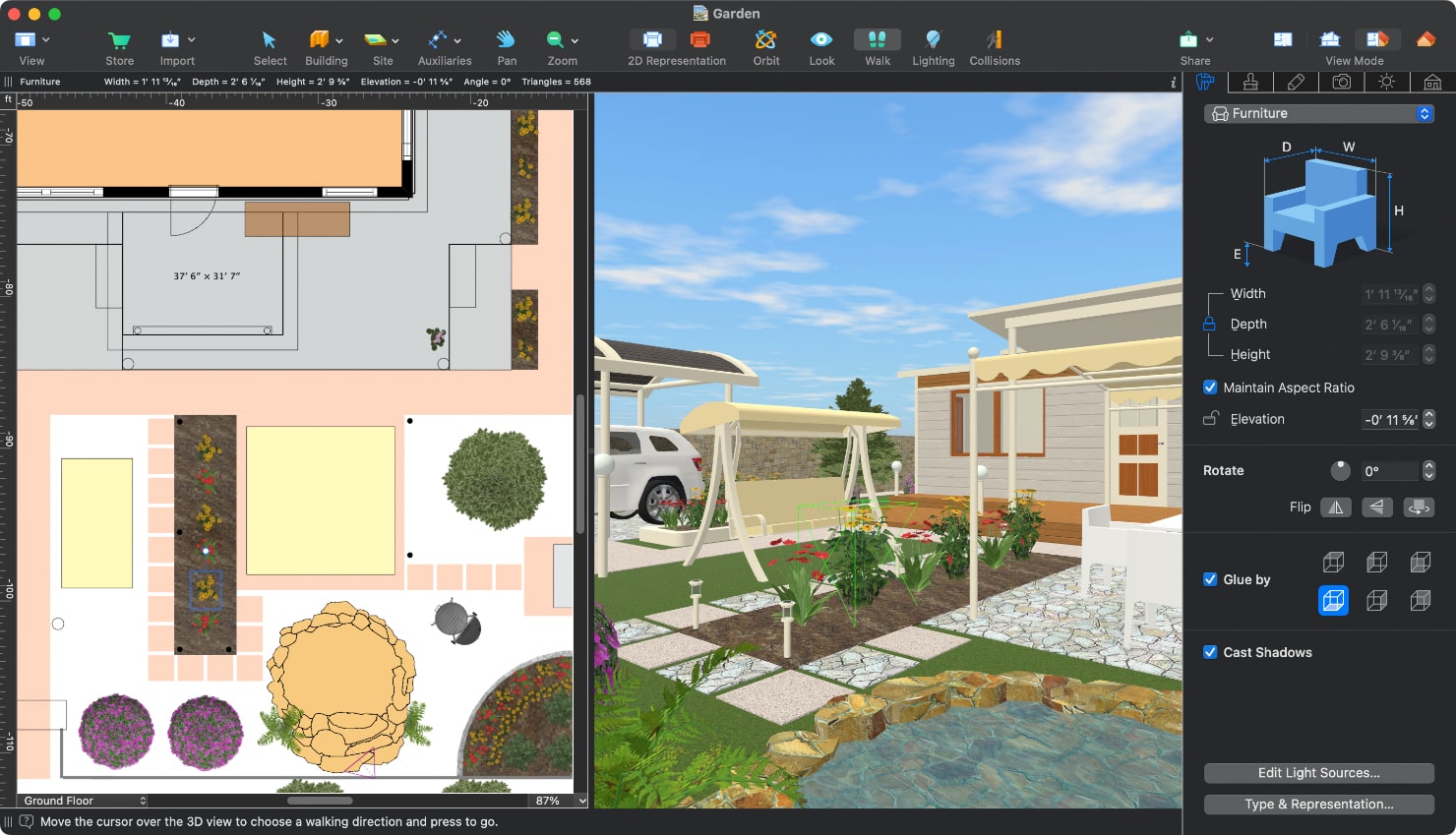This screenshot has height=836, width=1456.
Task: Select the grill object in the 2D plan
Action: click(x=456, y=621)
